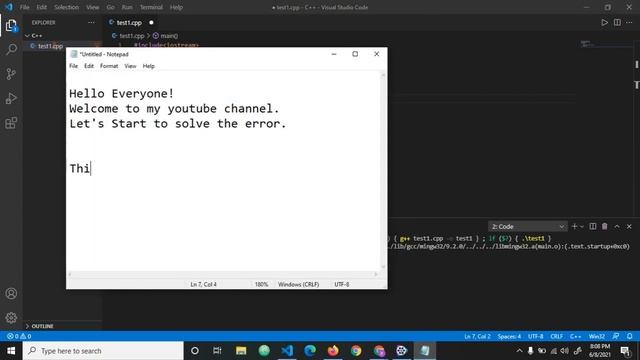
Task: Open the Search view in VS Code
Action: click(x=11, y=50)
